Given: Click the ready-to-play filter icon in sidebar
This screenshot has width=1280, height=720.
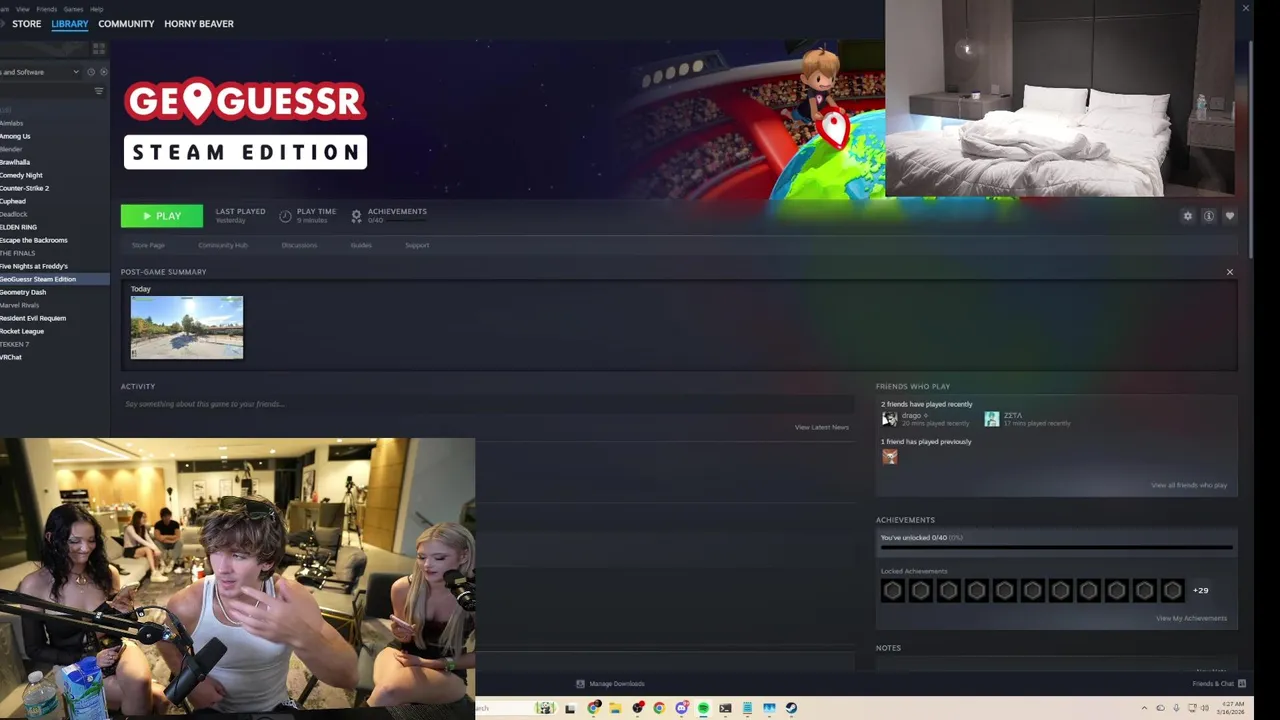Looking at the screenshot, I should pyautogui.click(x=102, y=72).
